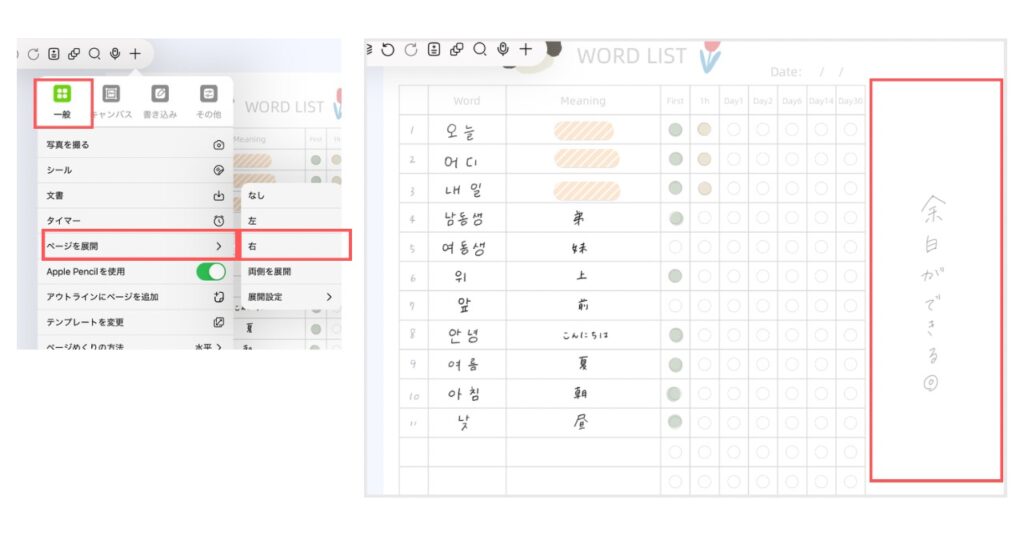The height and width of the screenshot is (536, 1024).
Task: Switch to the キャンバス tab
Action: (112, 101)
